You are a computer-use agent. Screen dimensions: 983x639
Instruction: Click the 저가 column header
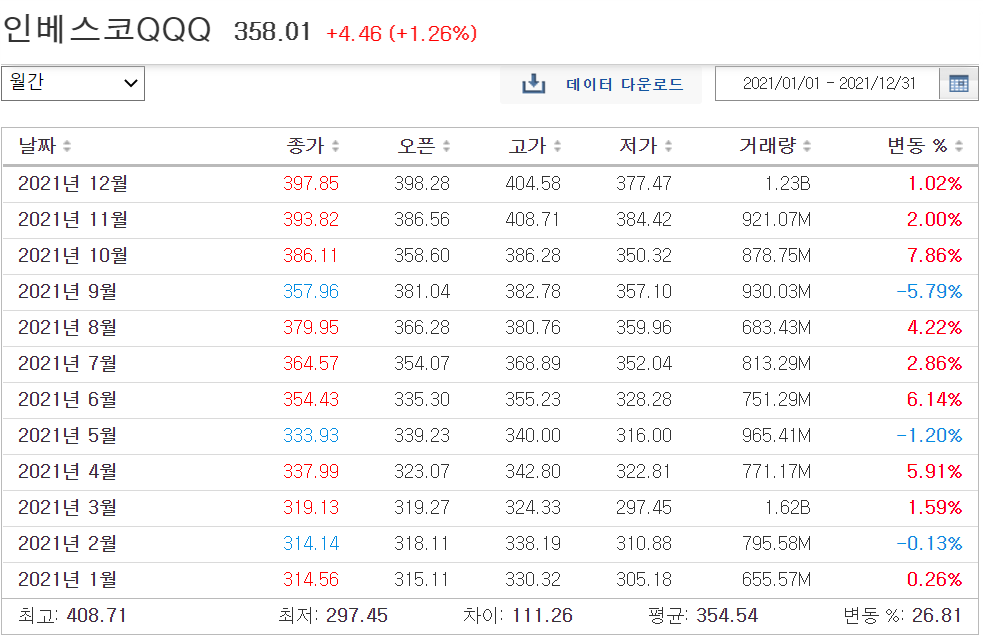click(638, 146)
